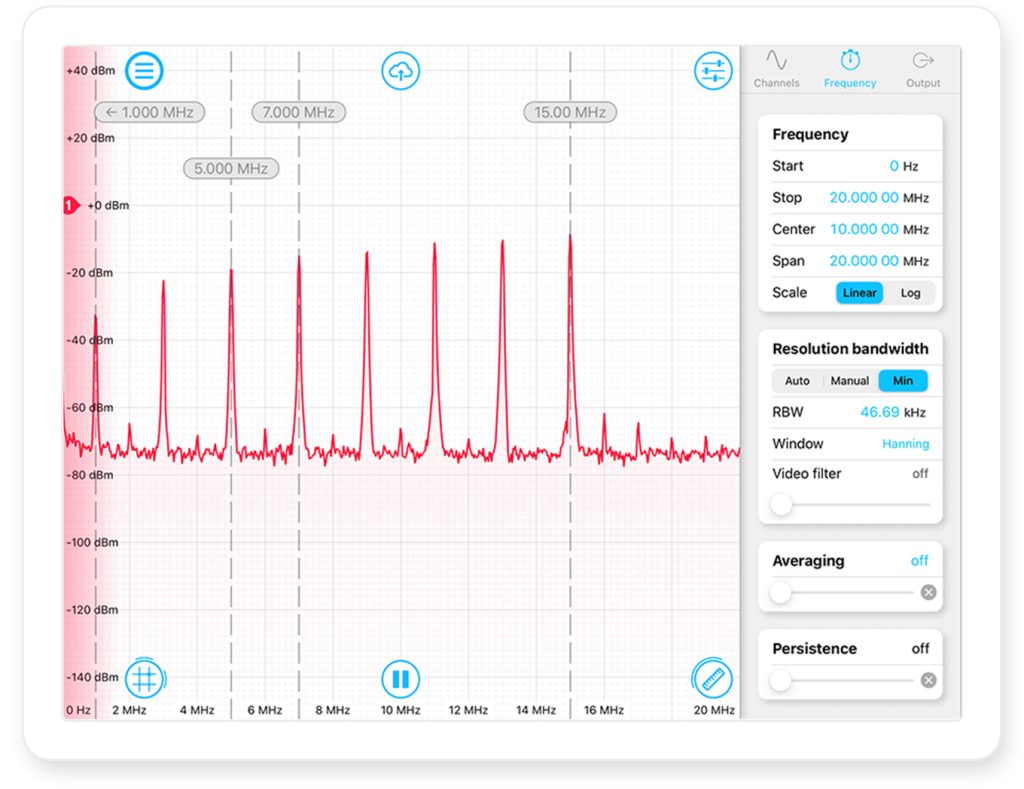Click the -140 dBm axis label

coord(92,677)
